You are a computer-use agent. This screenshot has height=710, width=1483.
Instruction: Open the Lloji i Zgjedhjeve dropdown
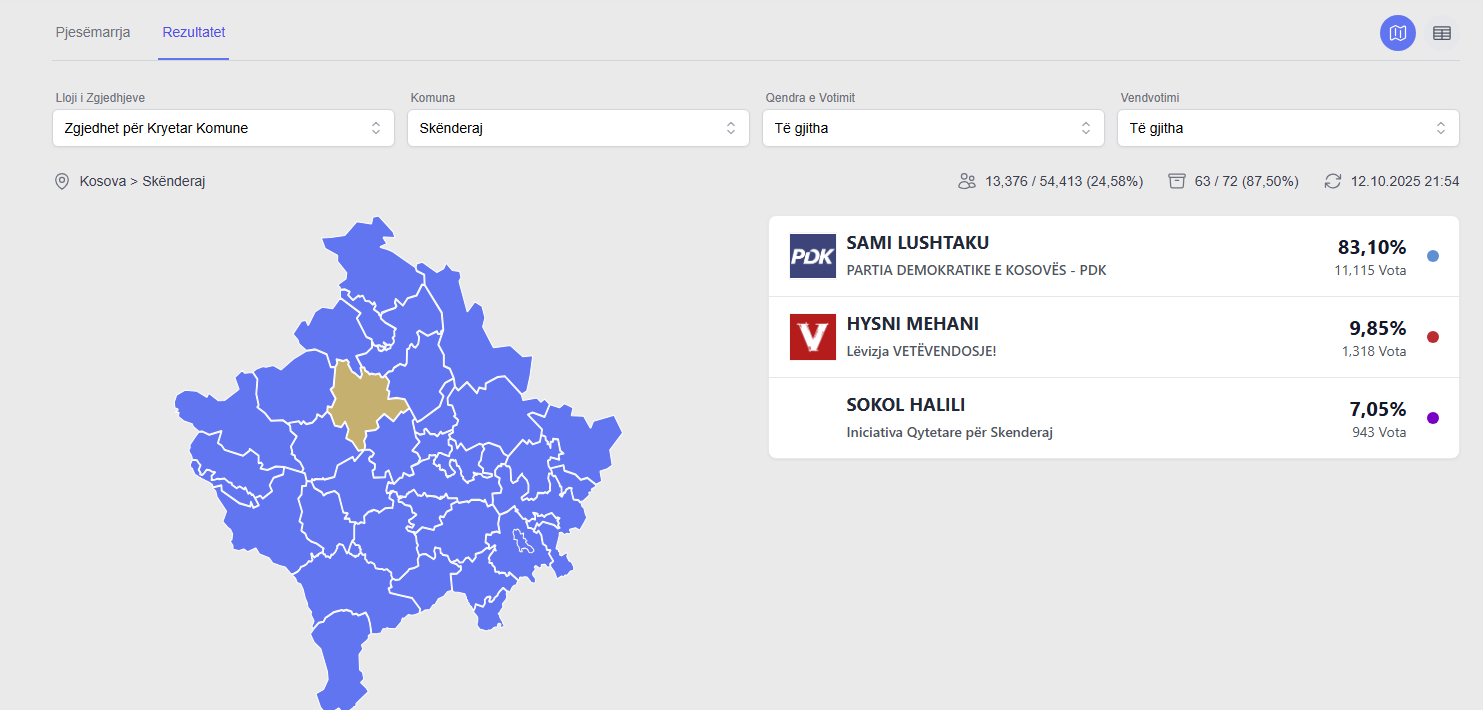(223, 128)
